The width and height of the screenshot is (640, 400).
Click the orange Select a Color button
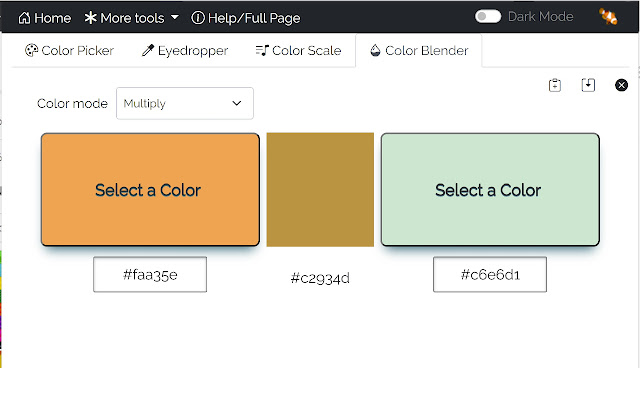pyautogui.click(x=150, y=190)
